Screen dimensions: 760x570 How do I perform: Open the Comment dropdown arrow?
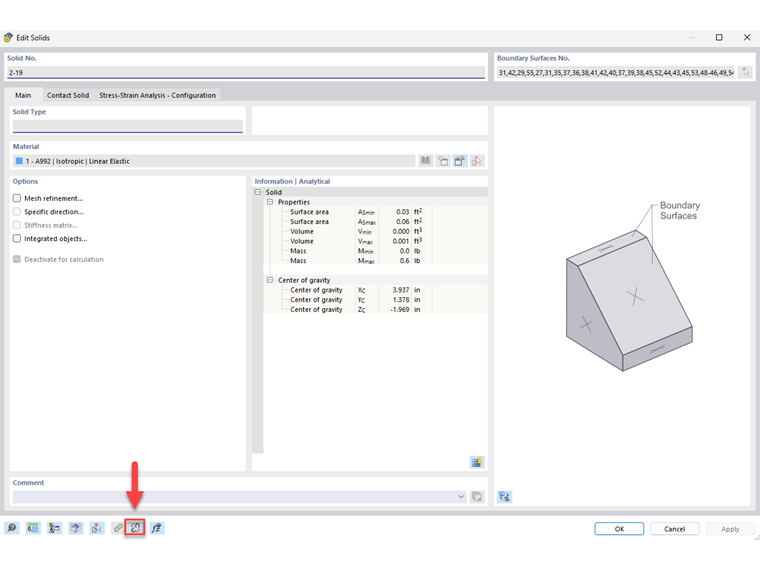[x=460, y=496]
